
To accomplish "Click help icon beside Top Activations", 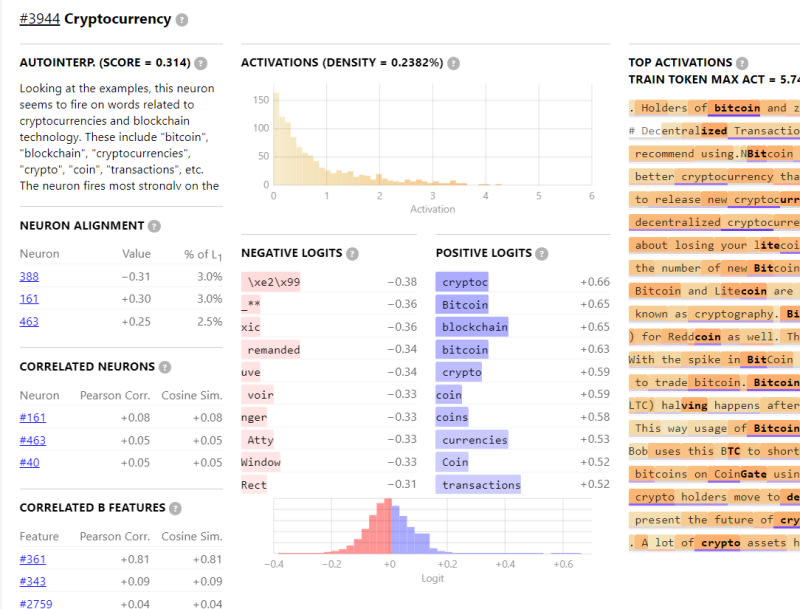I will pos(742,63).
